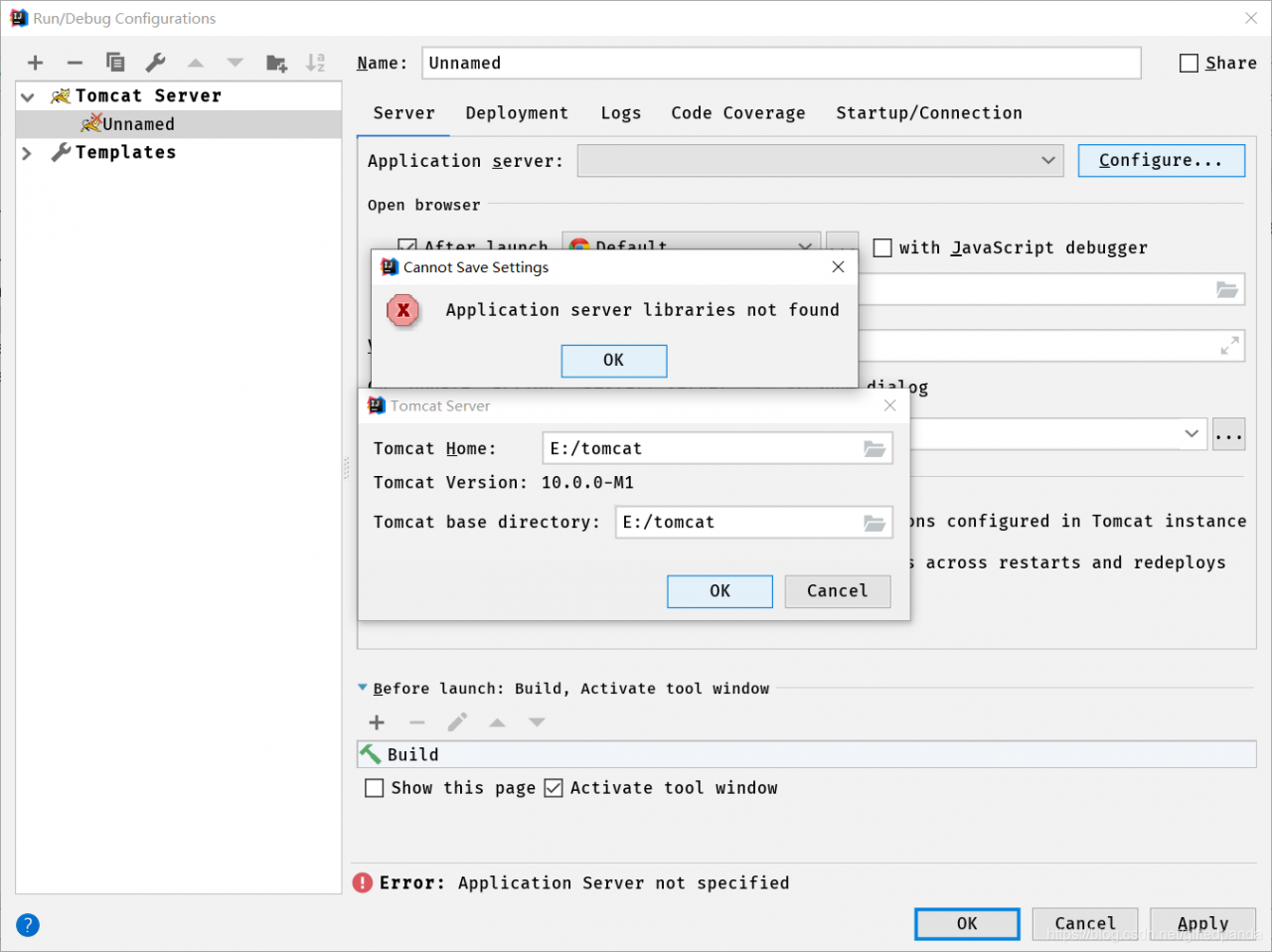1272x952 pixels.
Task: Open the help question mark icon
Action: [28, 925]
